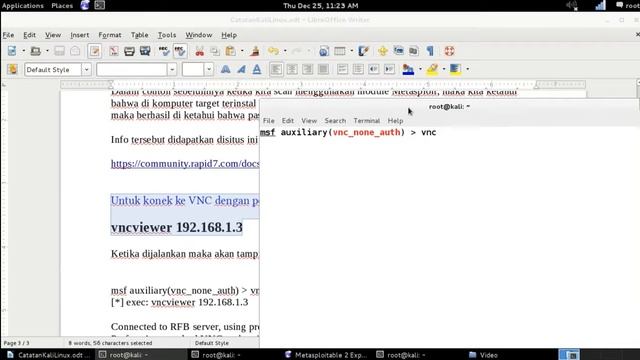Screen dimensions: 640x360
Task: Apply the yellow Highlighting color swatch
Action: [432, 69]
